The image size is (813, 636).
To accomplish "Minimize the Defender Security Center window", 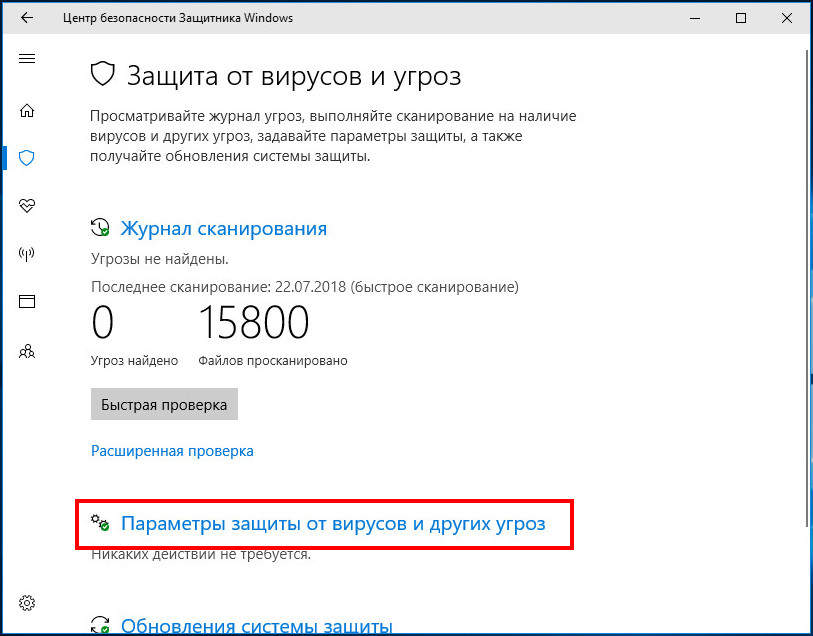I will click(x=695, y=18).
